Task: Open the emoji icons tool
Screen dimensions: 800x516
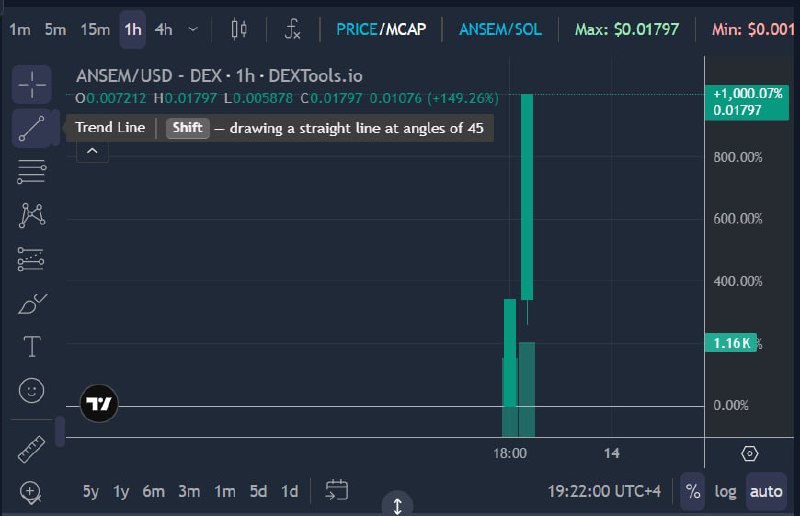Action: pos(32,390)
